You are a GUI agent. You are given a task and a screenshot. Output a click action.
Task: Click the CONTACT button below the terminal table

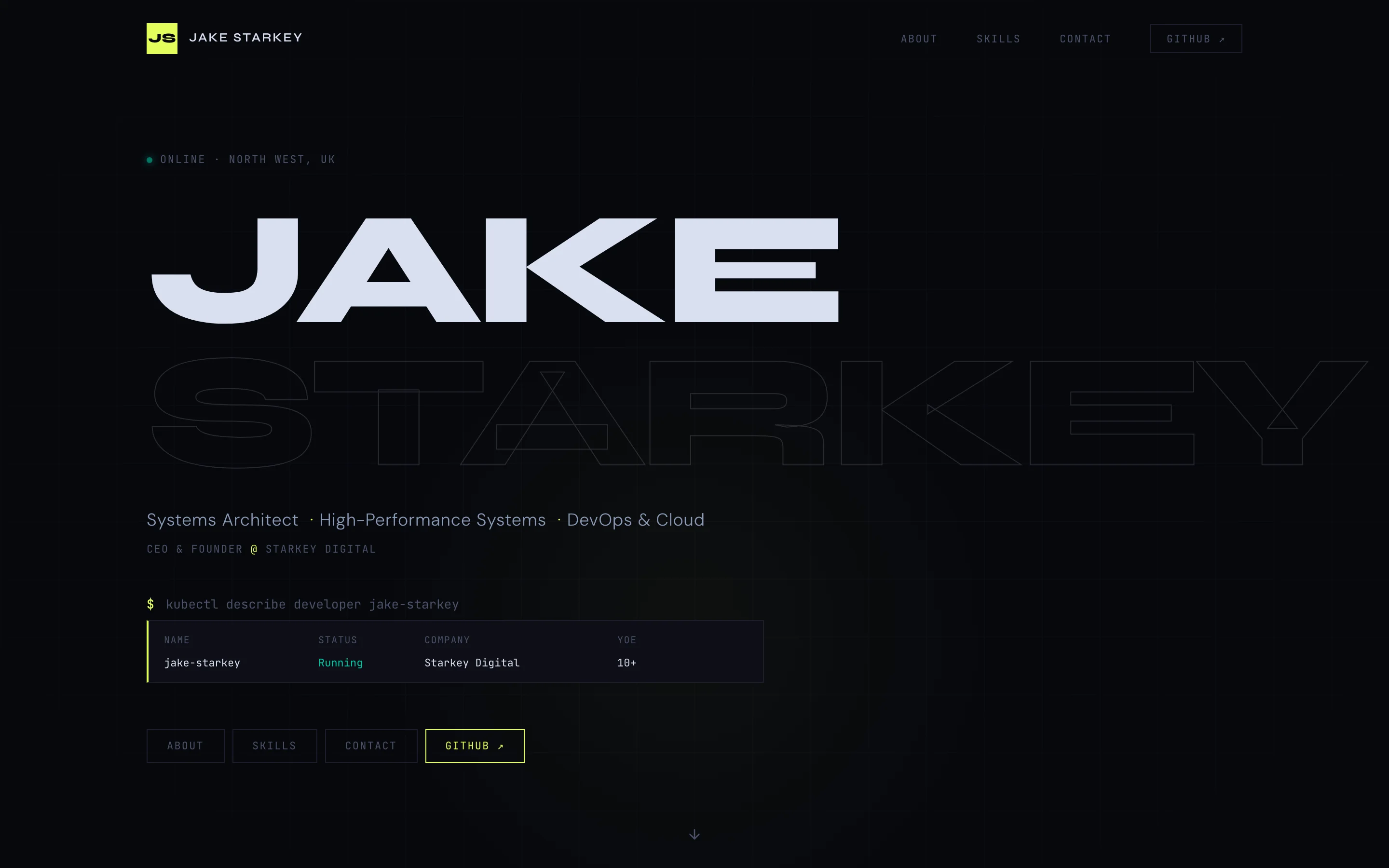371,746
